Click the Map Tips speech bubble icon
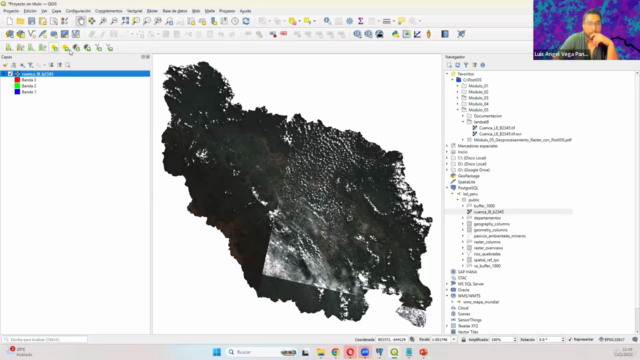 402,21
